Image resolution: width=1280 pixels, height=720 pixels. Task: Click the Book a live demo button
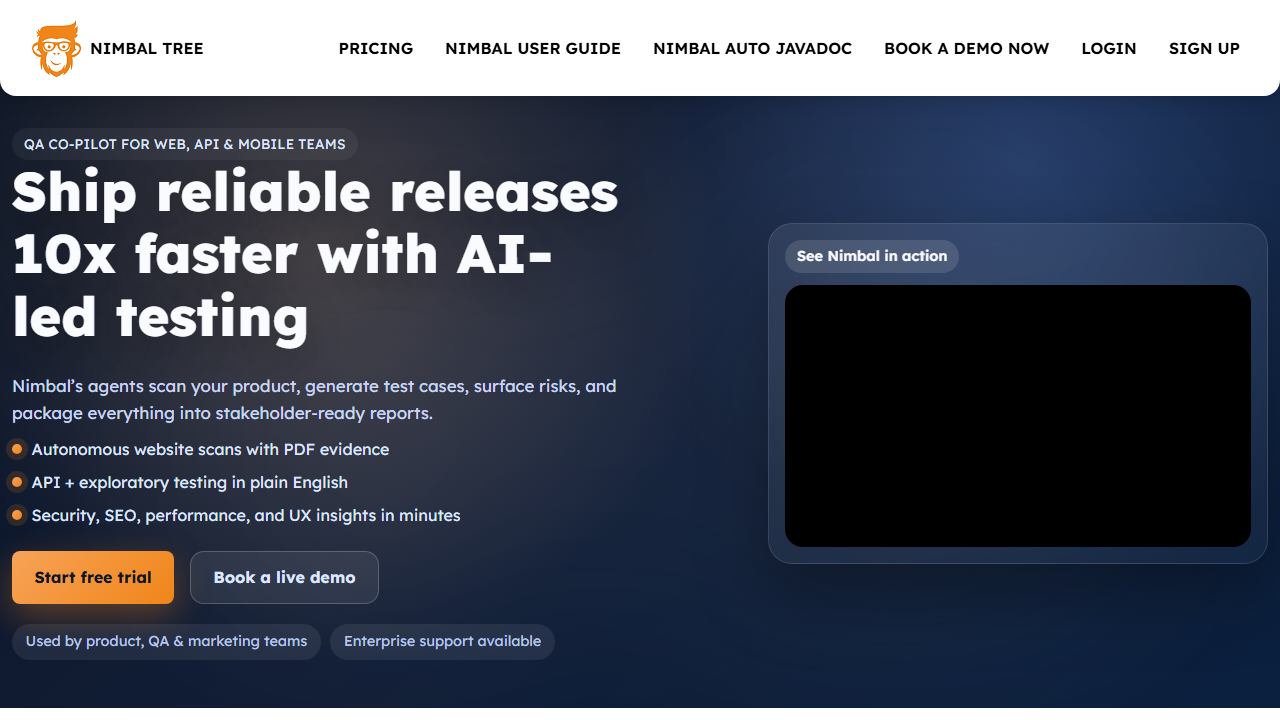point(284,577)
